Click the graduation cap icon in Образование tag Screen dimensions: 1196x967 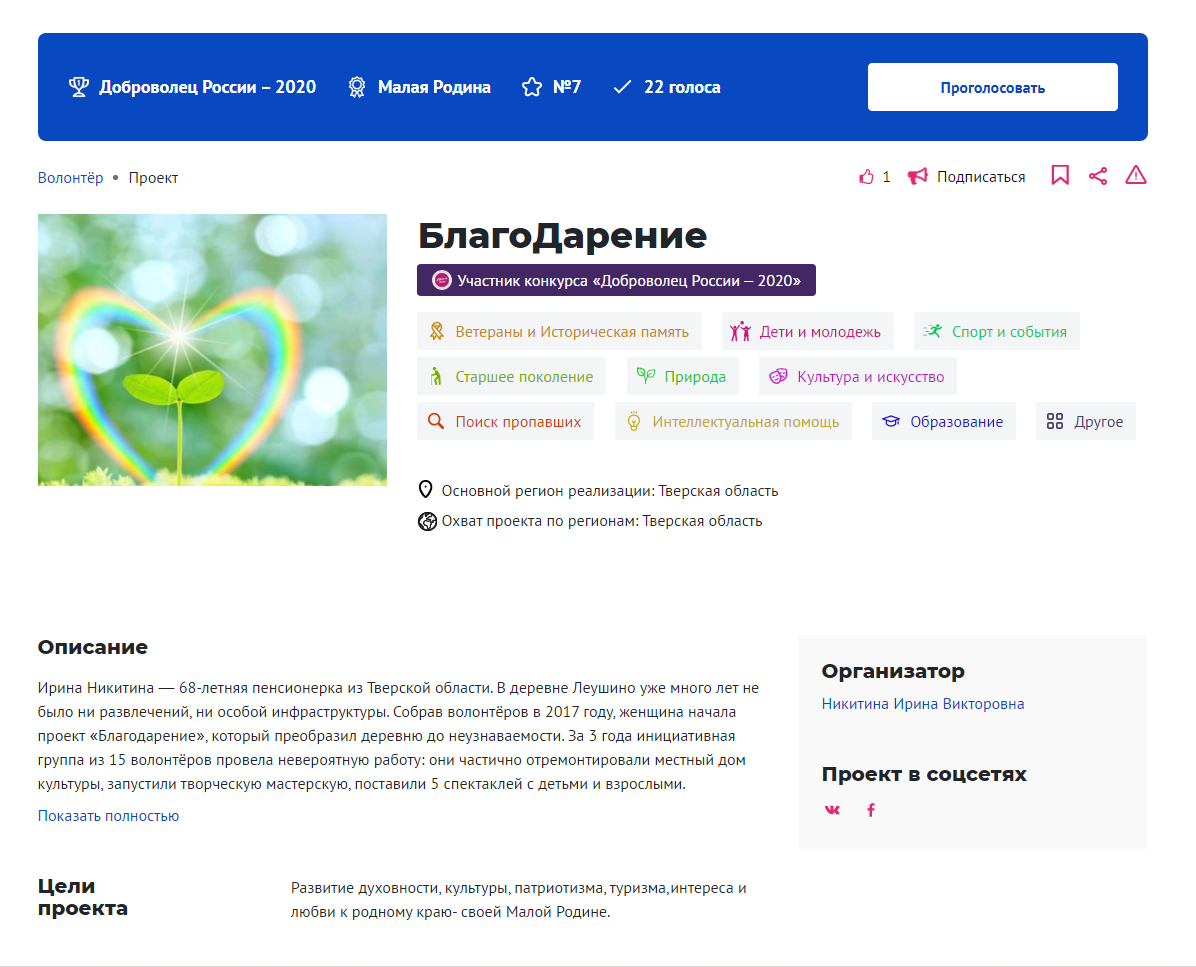click(892, 421)
